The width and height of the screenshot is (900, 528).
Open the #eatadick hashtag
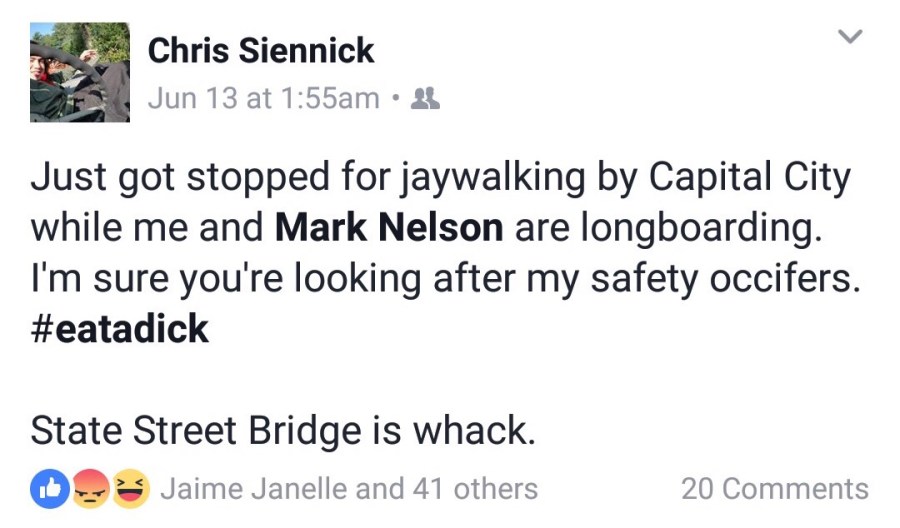point(120,329)
